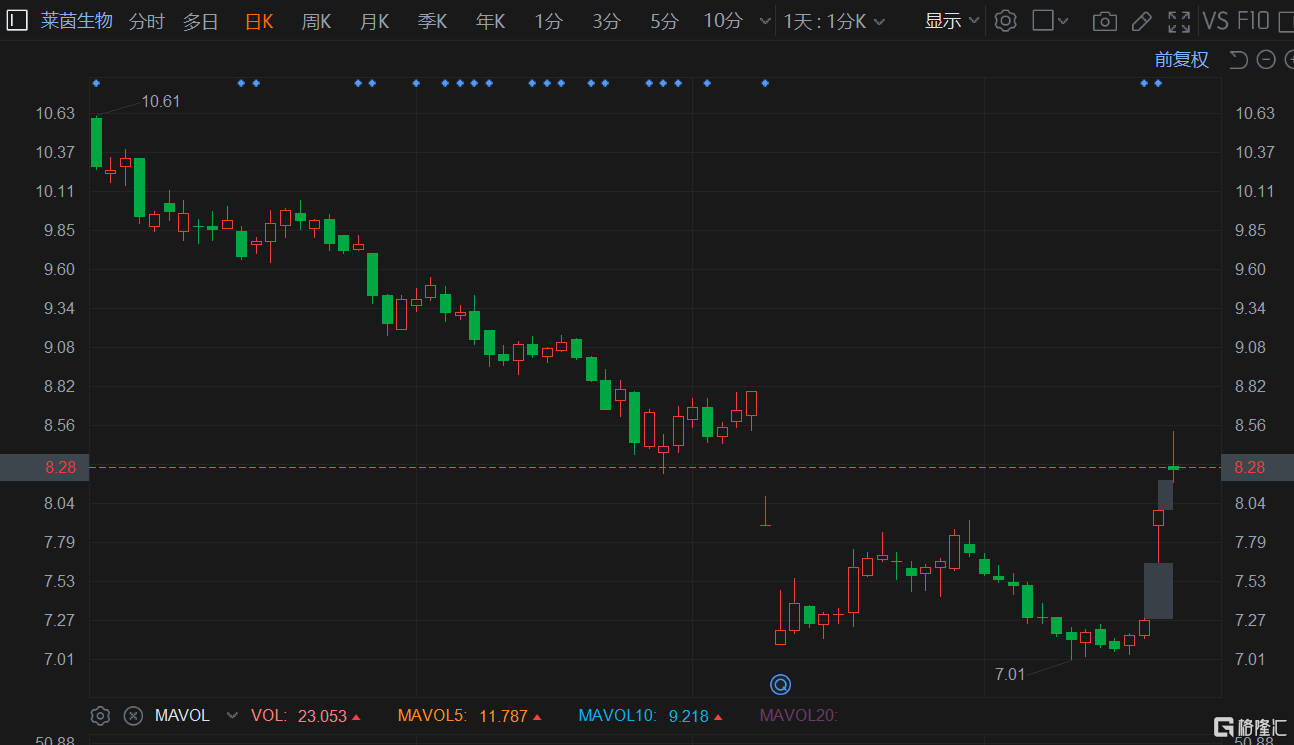Expand the 显示 dropdown
This screenshot has height=745, width=1294.
[951, 21]
